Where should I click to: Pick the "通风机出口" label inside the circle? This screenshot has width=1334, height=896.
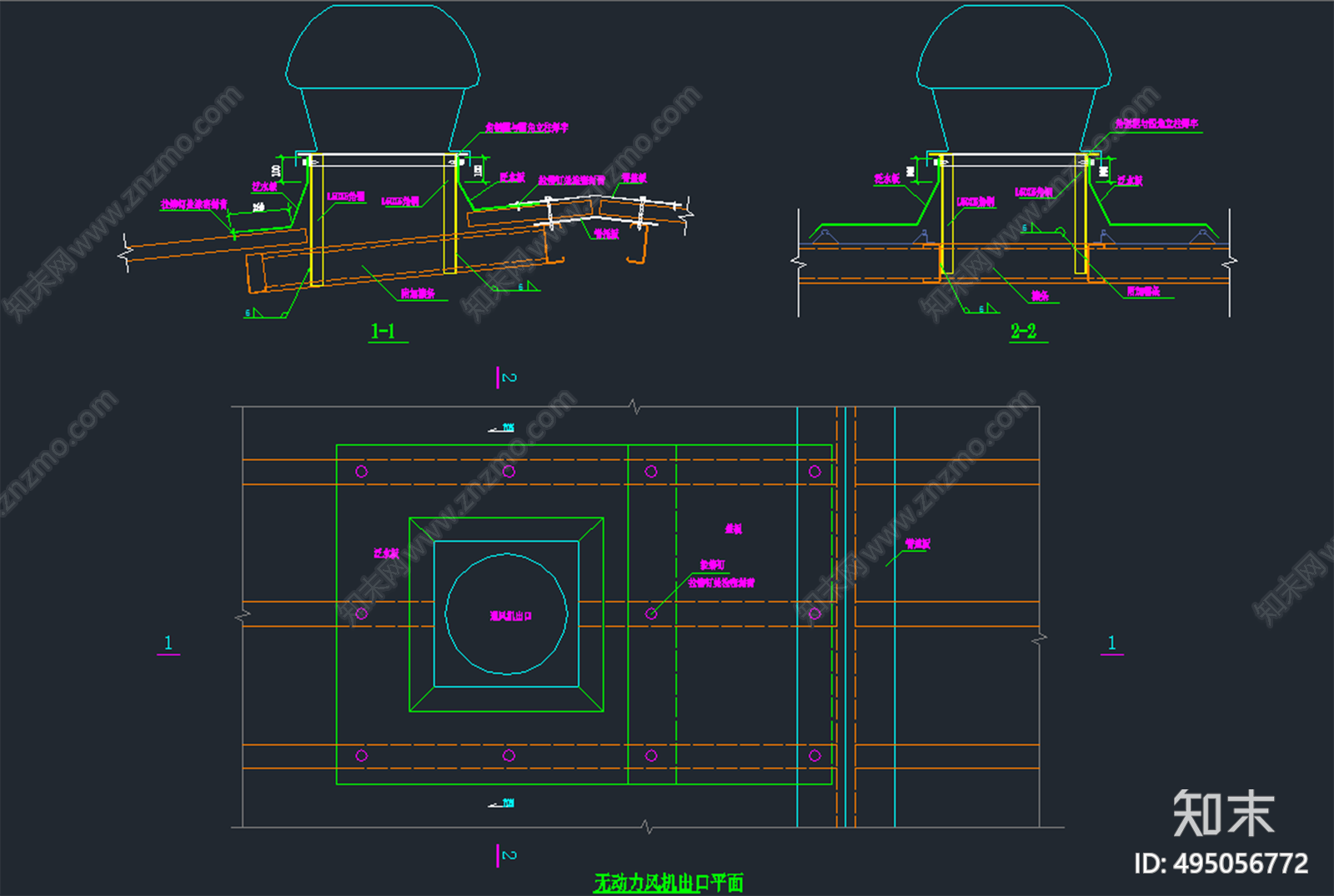pos(511,616)
